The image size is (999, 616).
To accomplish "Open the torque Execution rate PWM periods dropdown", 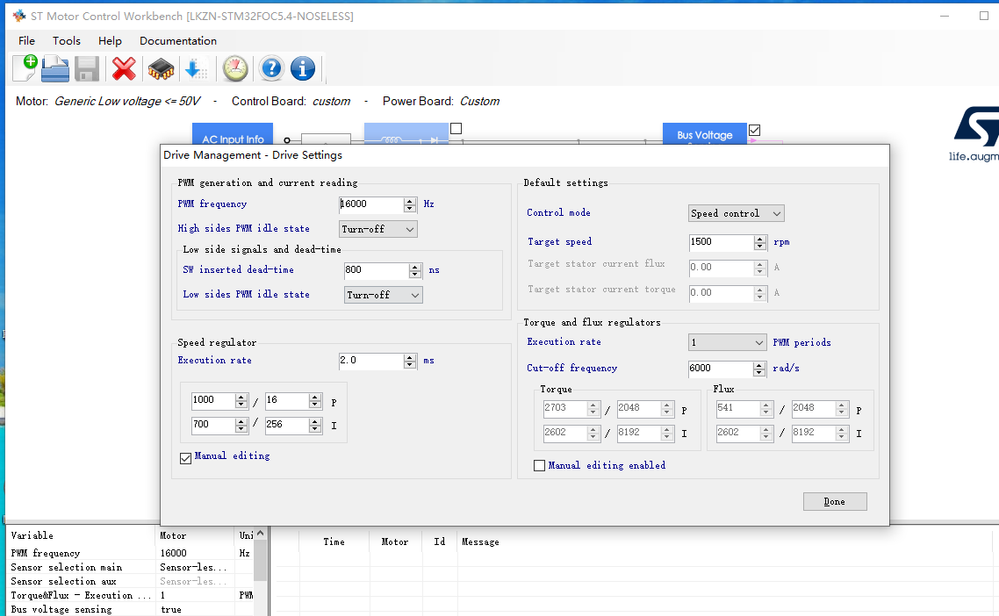I will point(727,342).
